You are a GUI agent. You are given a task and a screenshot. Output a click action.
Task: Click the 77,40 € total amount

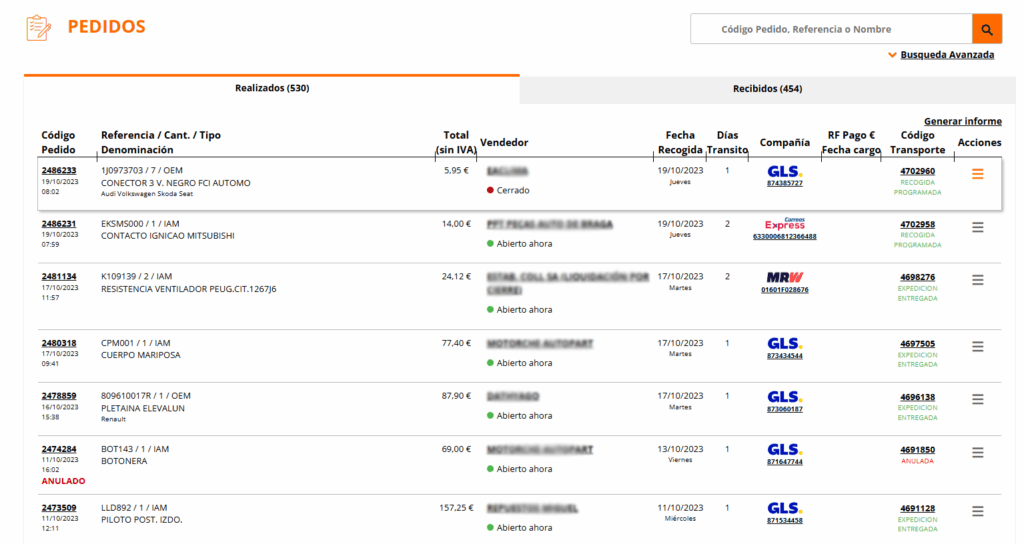coord(456,343)
